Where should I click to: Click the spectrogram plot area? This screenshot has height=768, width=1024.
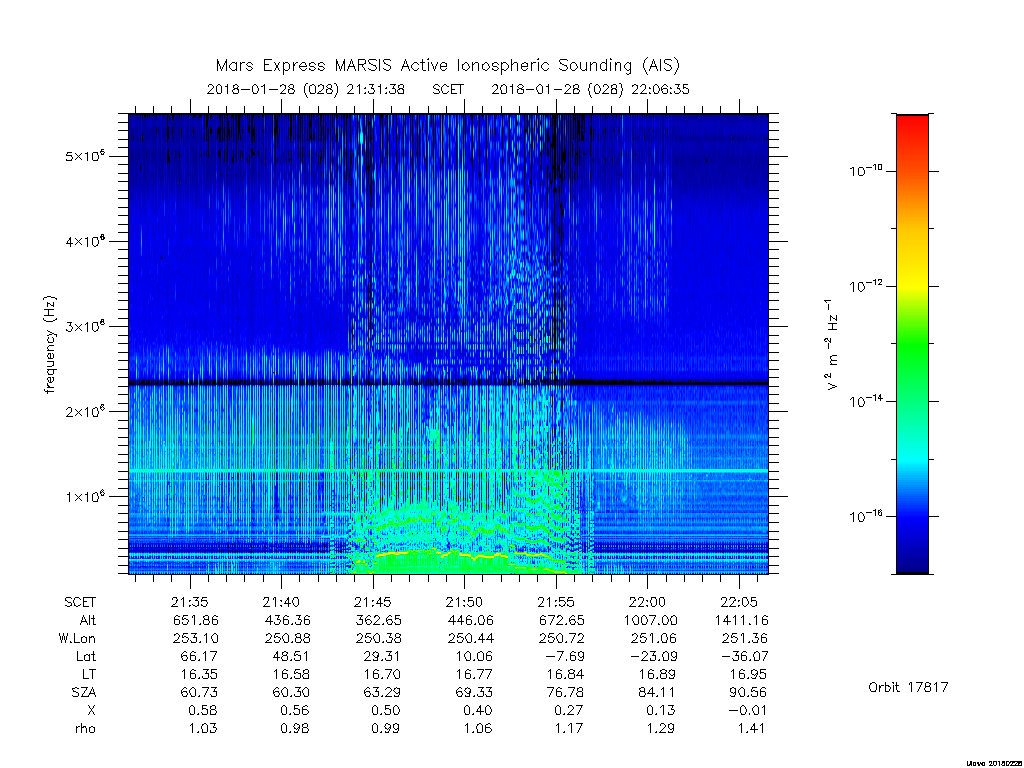[x=448, y=344]
